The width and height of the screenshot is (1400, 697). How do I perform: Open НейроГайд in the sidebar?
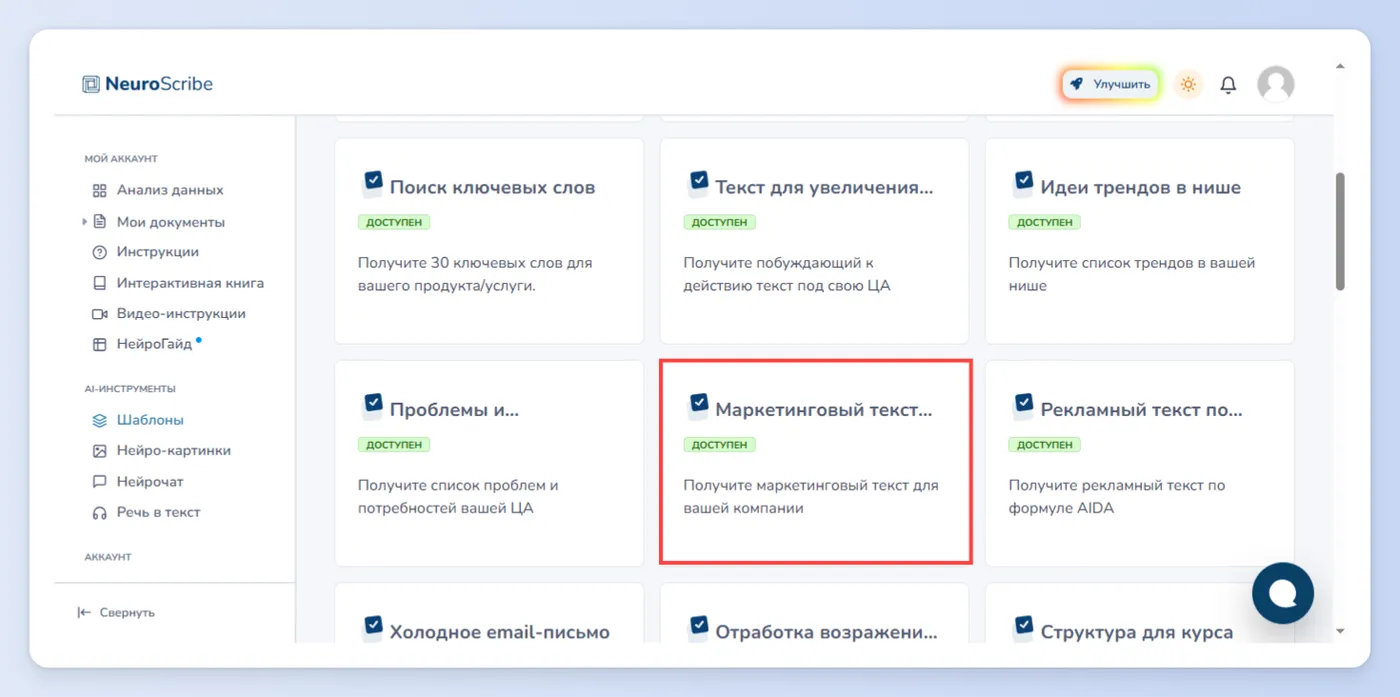click(154, 344)
